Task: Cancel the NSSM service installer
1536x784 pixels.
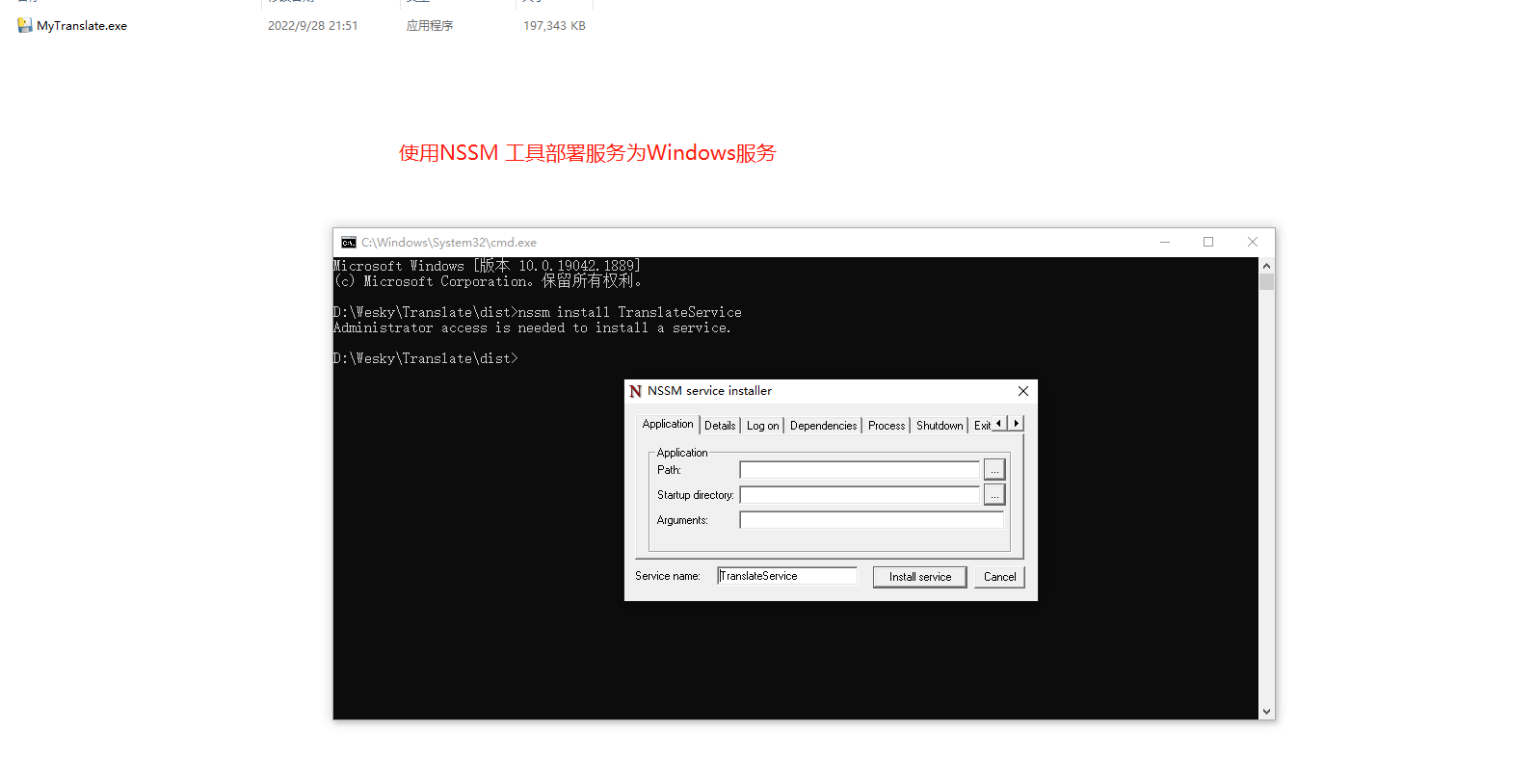Action: 999,577
